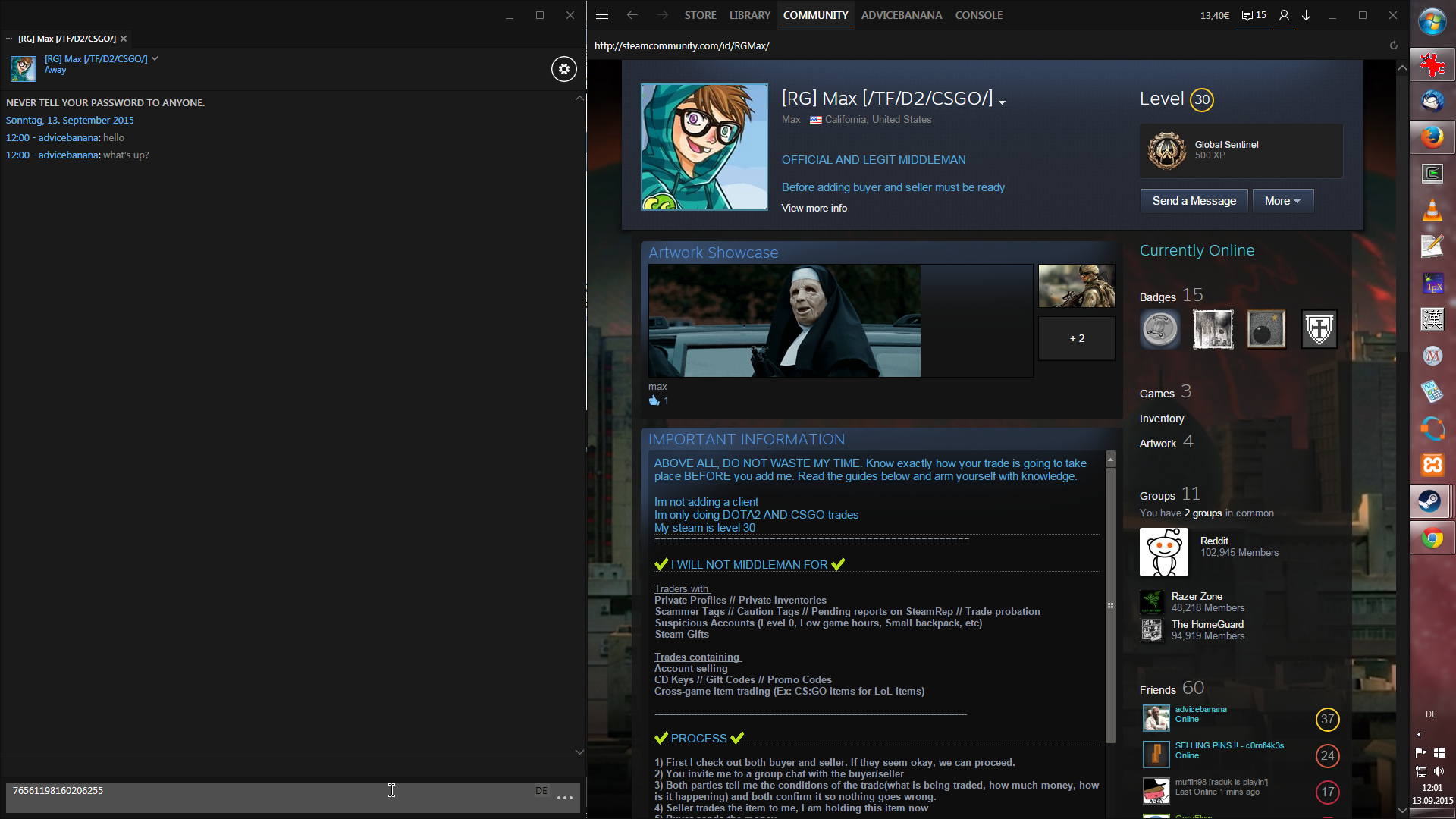Open Chrome from the Windows taskbar
This screenshot has height=819, width=1456.
tap(1432, 538)
